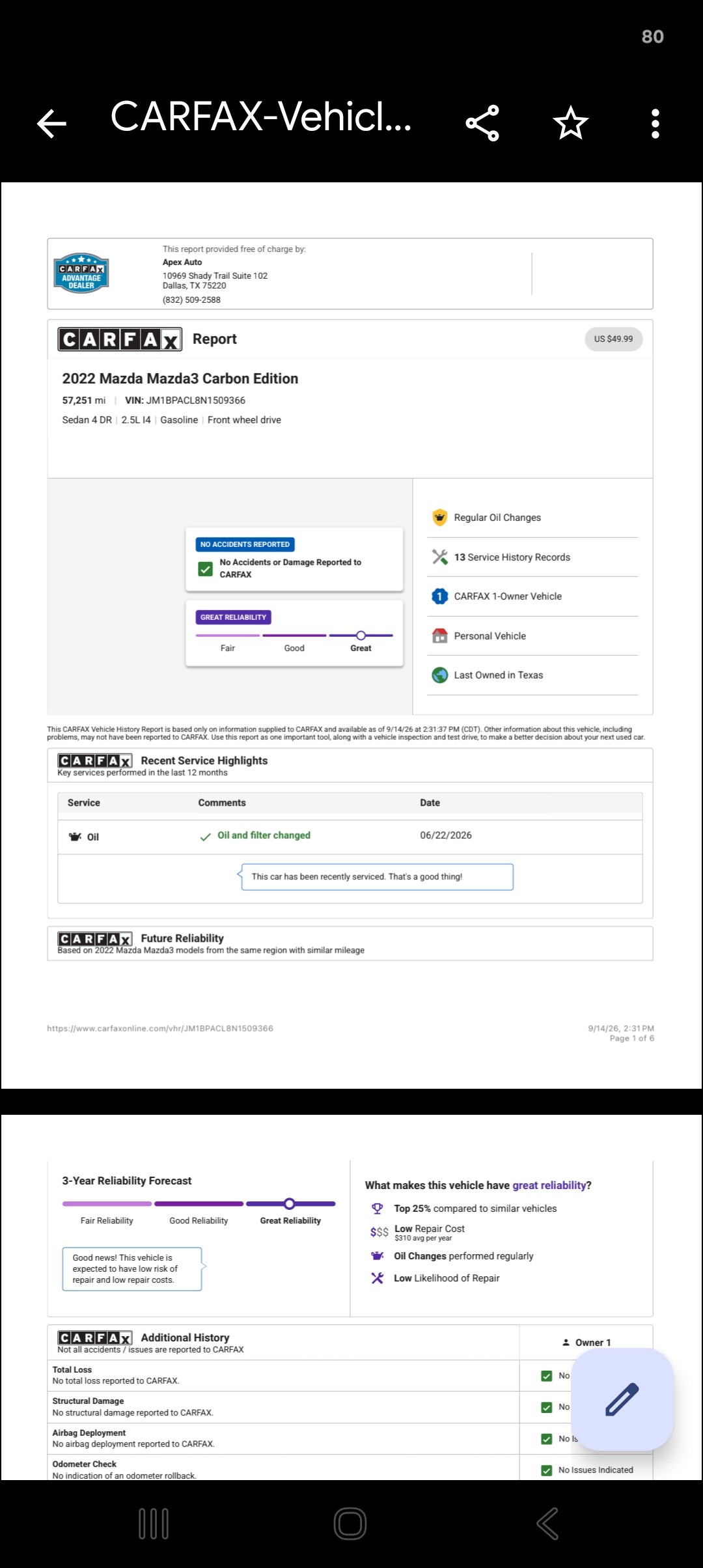Star this document as a favorite
Screen dimensions: 703x1568
coord(571,123)
